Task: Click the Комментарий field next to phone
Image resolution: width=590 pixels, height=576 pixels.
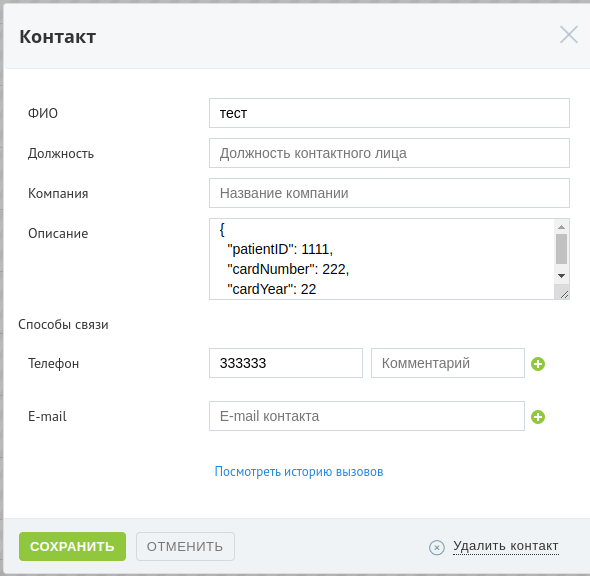Action: (x=448, y=363)
